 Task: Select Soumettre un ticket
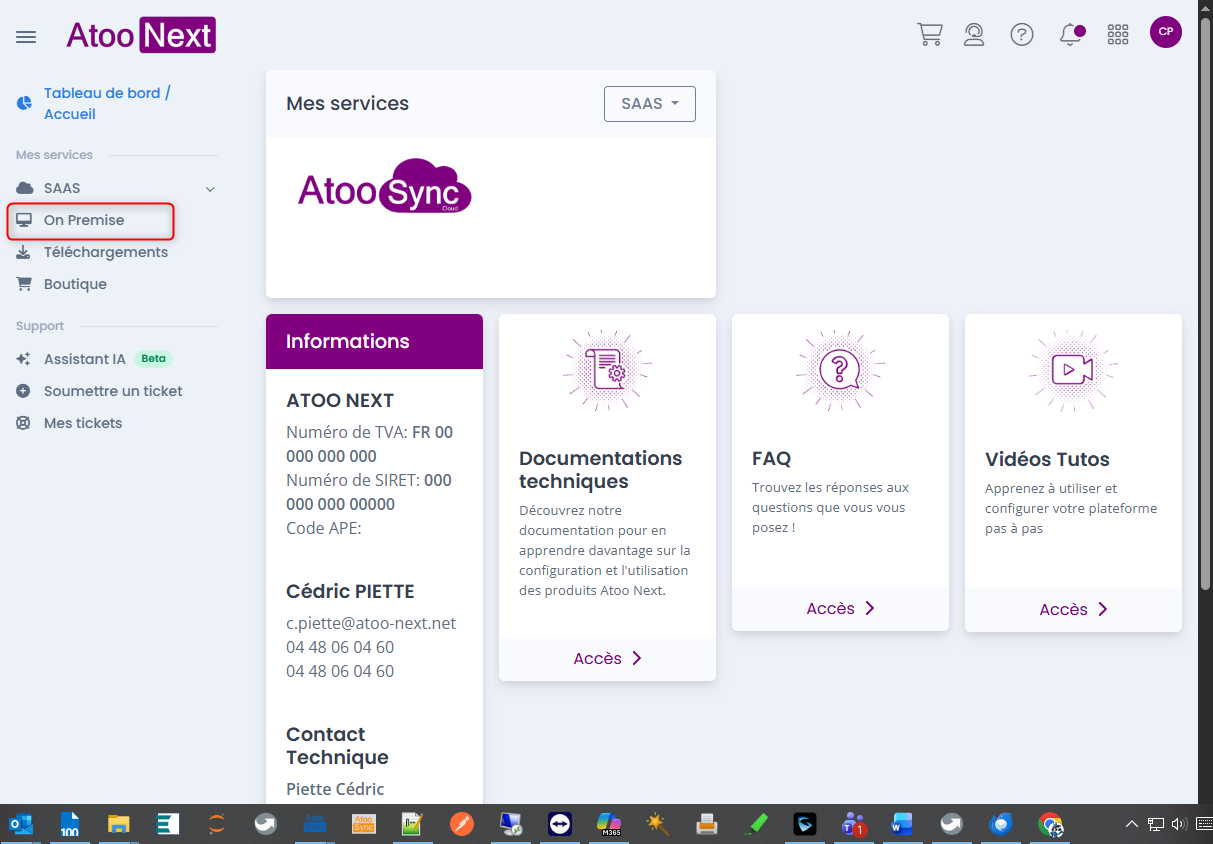tap(113, 391)
